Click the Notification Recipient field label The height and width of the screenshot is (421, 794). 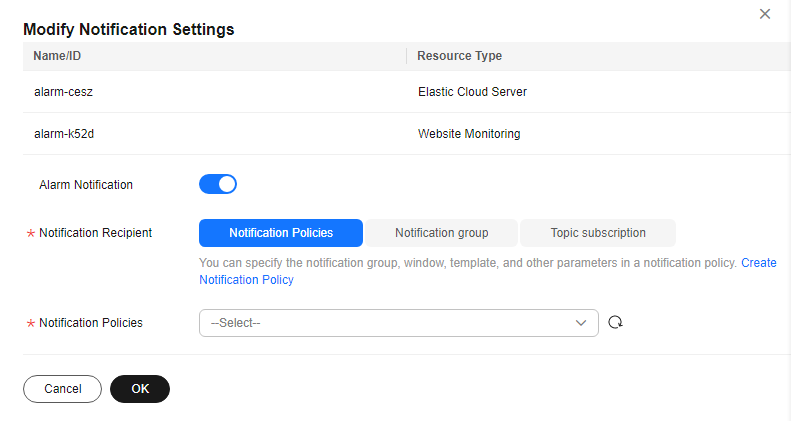pyautogui.click(x=95, y=233)
